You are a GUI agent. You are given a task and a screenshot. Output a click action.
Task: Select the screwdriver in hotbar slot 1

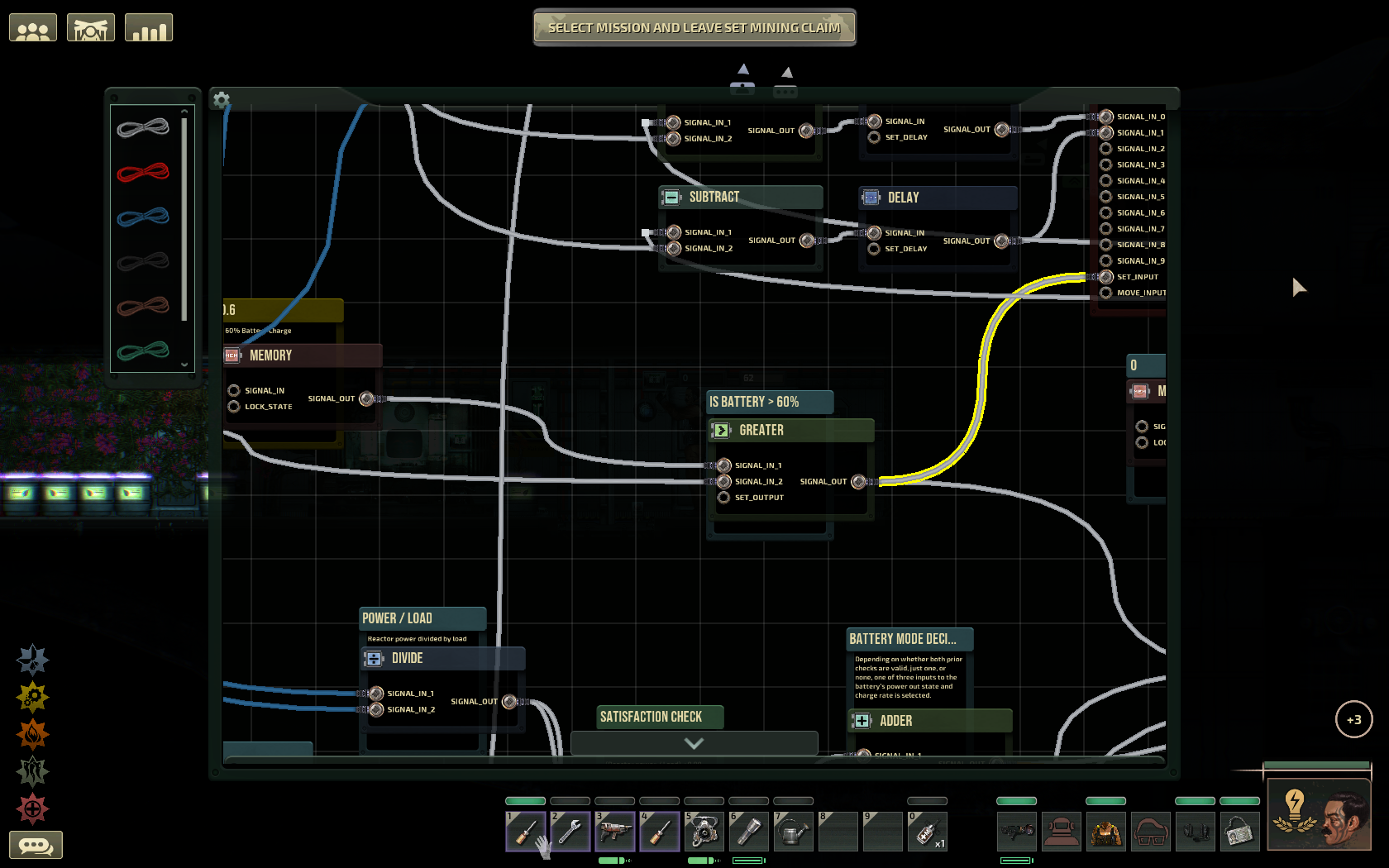(x=526, y=831)
